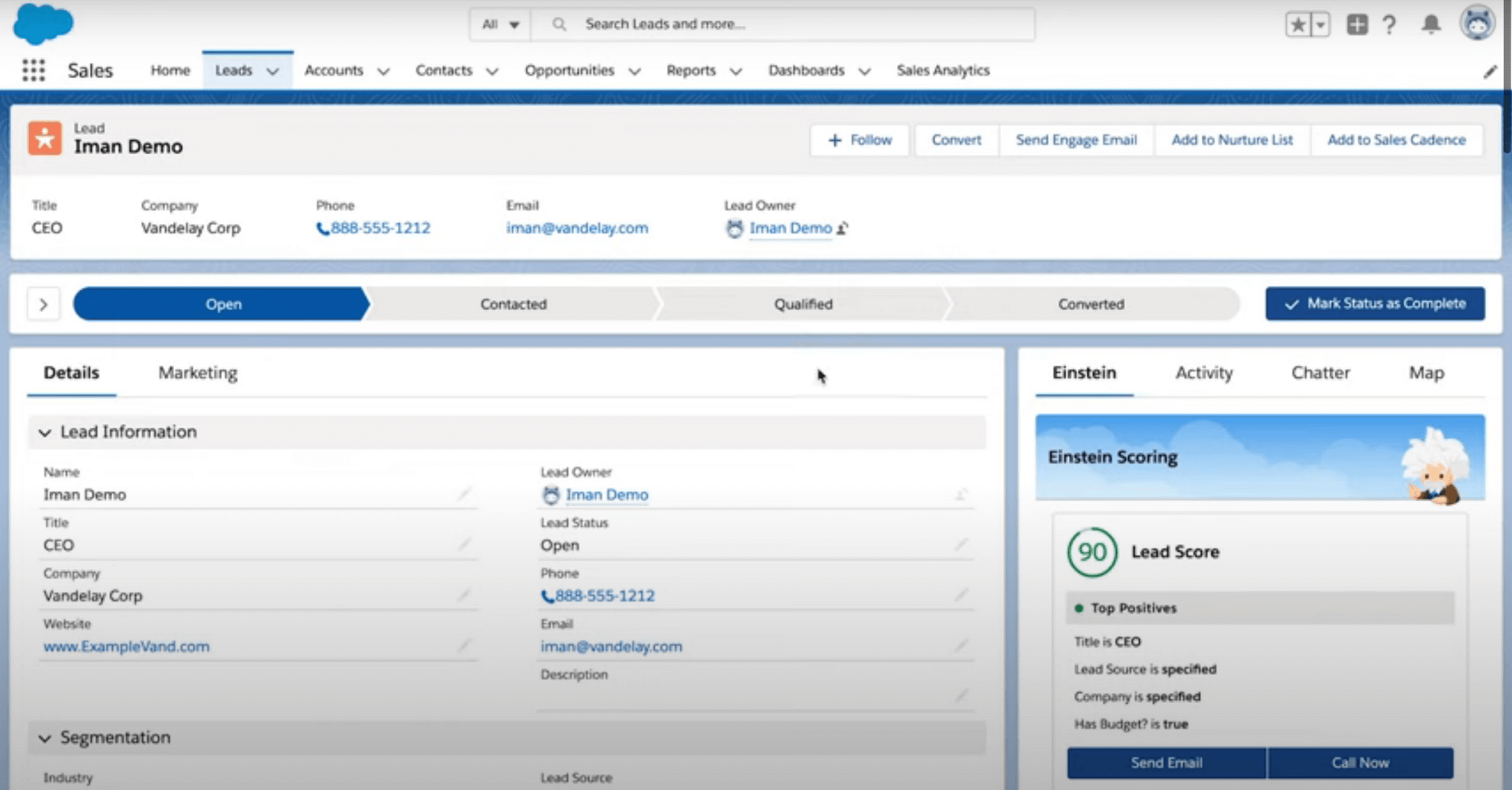The image size is (1512, 790).
Task: Switch to the Chatter tab
Action: coord(1320,373)
